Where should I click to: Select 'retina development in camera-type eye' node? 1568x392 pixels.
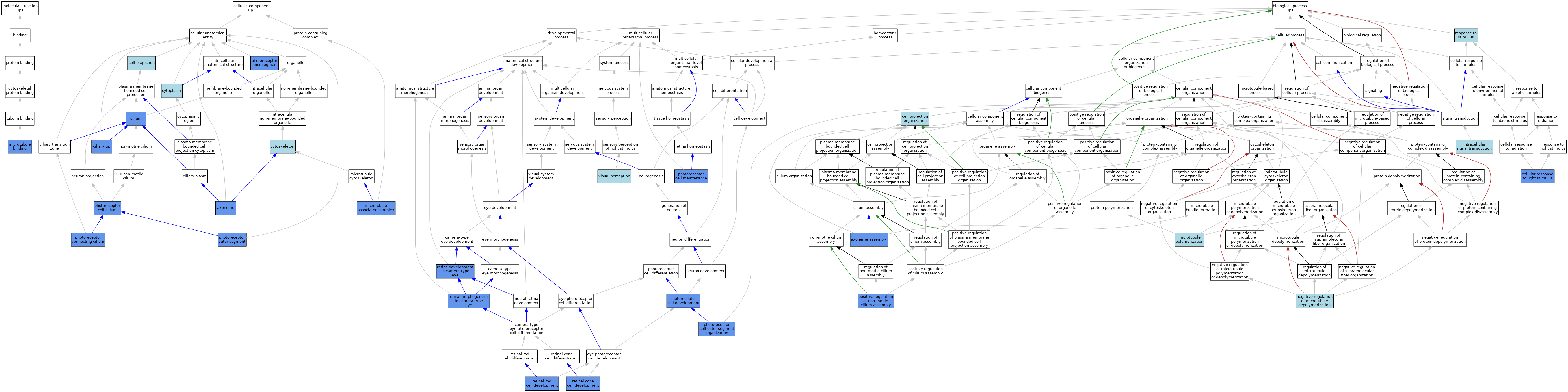tap(455, 272)
